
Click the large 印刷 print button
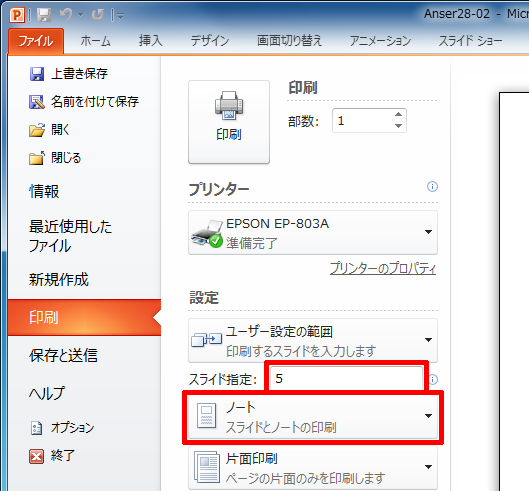pos(229,122)
